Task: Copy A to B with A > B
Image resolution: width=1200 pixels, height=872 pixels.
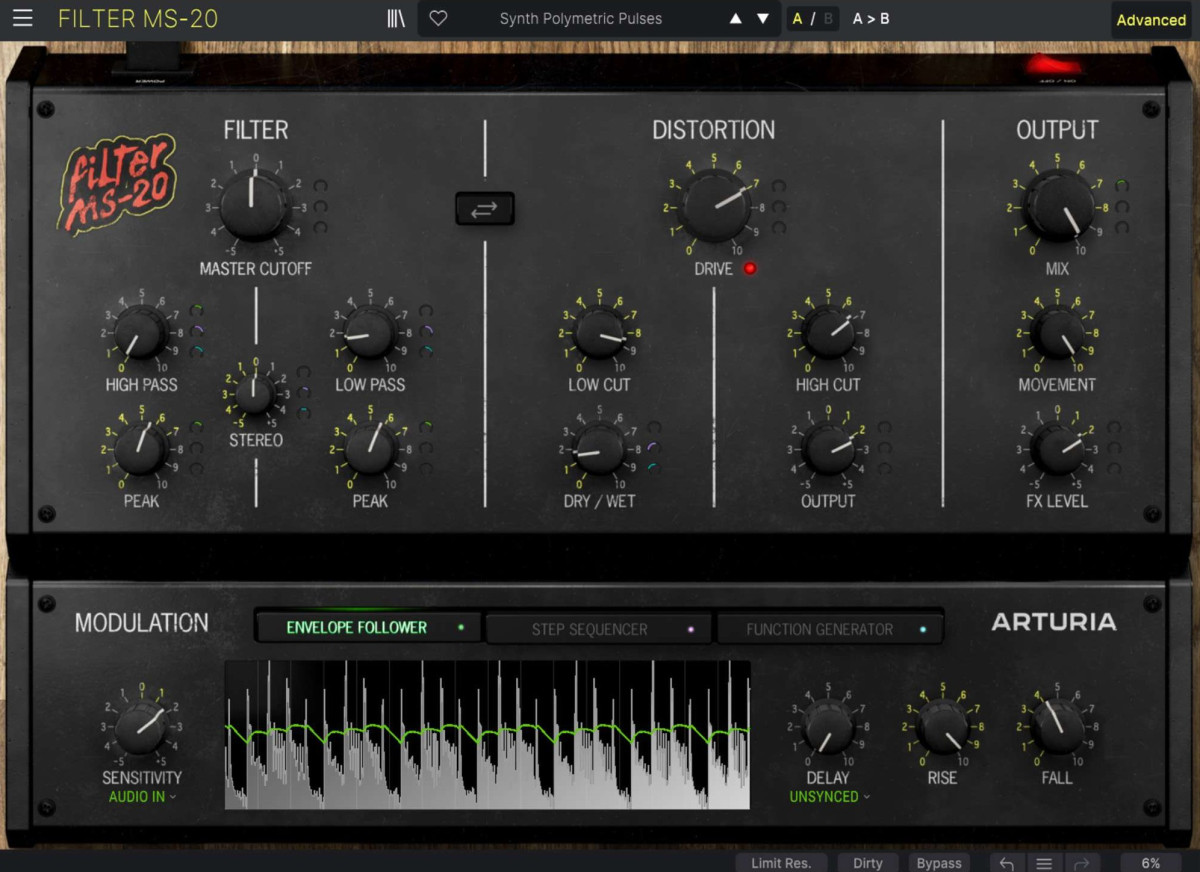Action: click(x=870, y=18)
